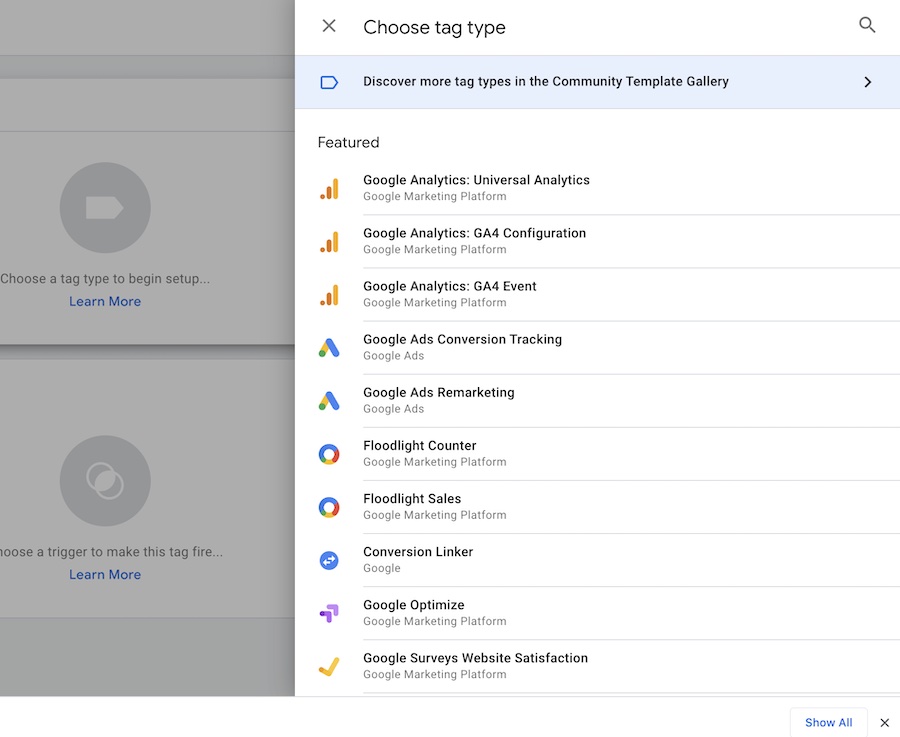The width and height of the screenshot is (900, 737).
Task: Open Learn More link under trigger section
Action: 105,575
